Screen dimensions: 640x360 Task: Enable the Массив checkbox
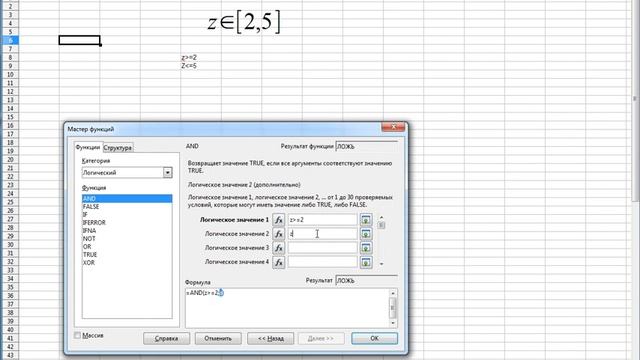pyautogui.click(x=78, y=335)
